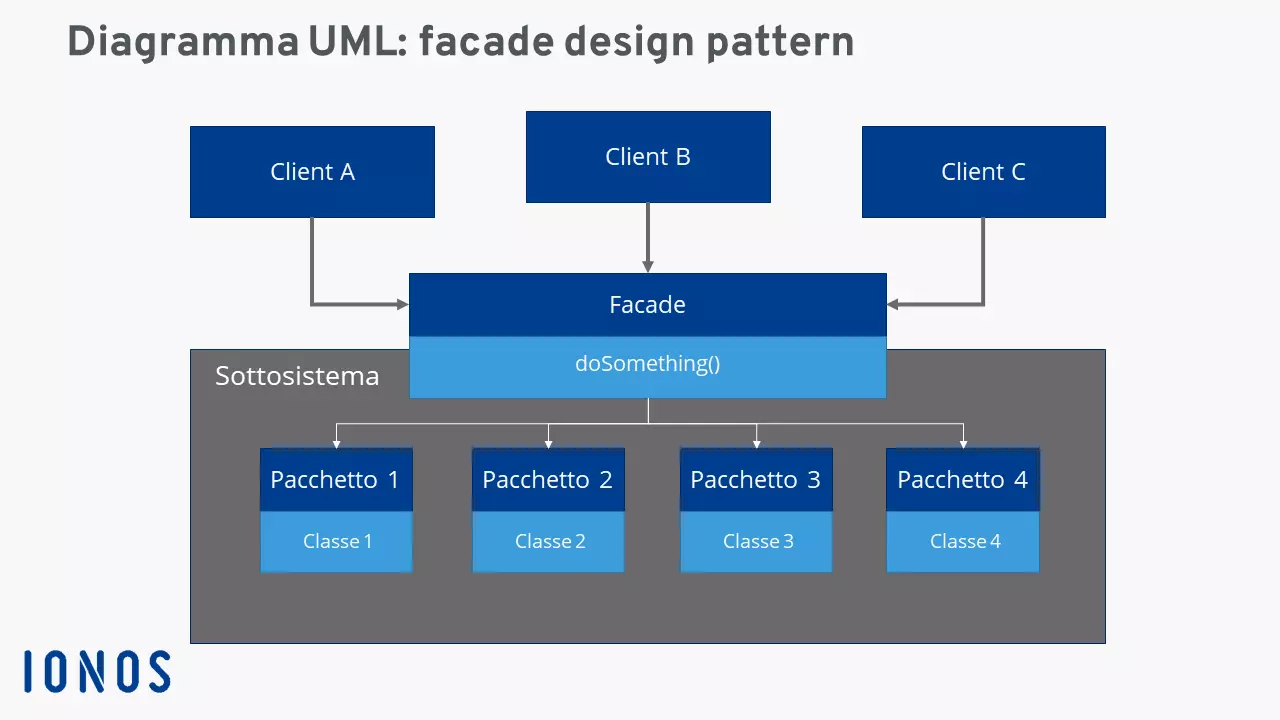
Task: Click the Client C box
Action: [984, 172]
